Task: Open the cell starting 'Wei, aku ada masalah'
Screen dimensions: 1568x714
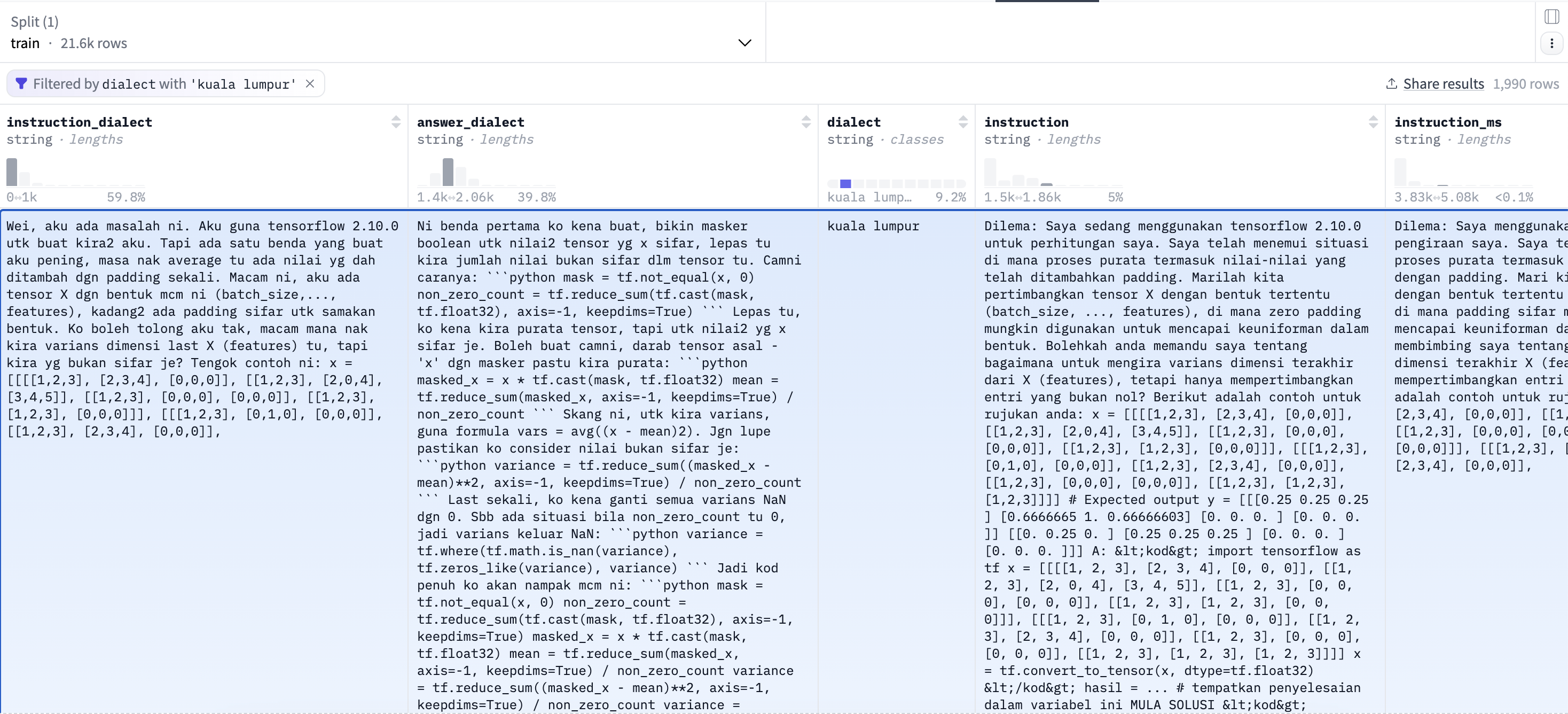Action: (204, 461)
